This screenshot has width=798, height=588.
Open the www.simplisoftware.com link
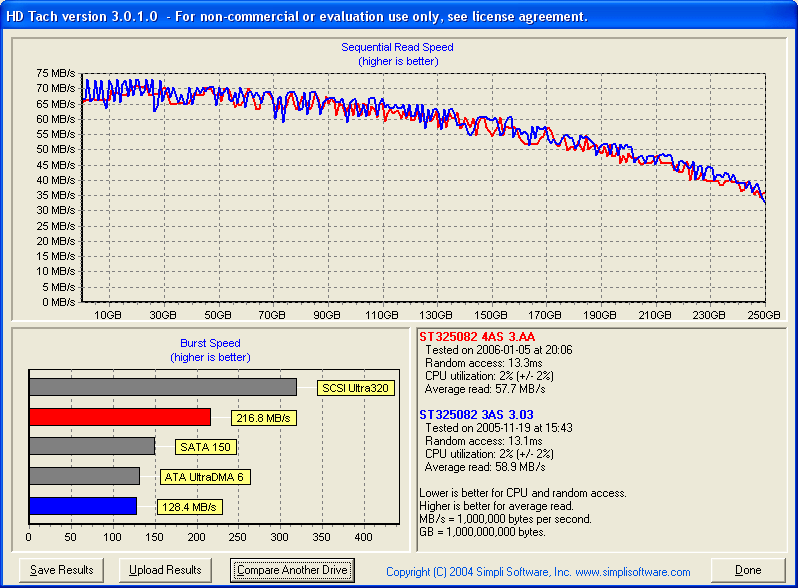point(634,572)
